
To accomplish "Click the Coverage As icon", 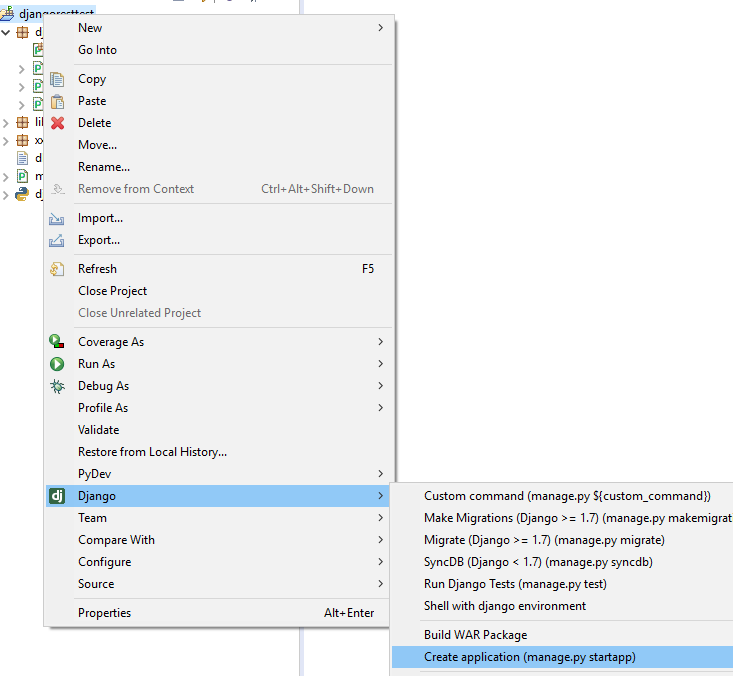I will tap(57, 342).
